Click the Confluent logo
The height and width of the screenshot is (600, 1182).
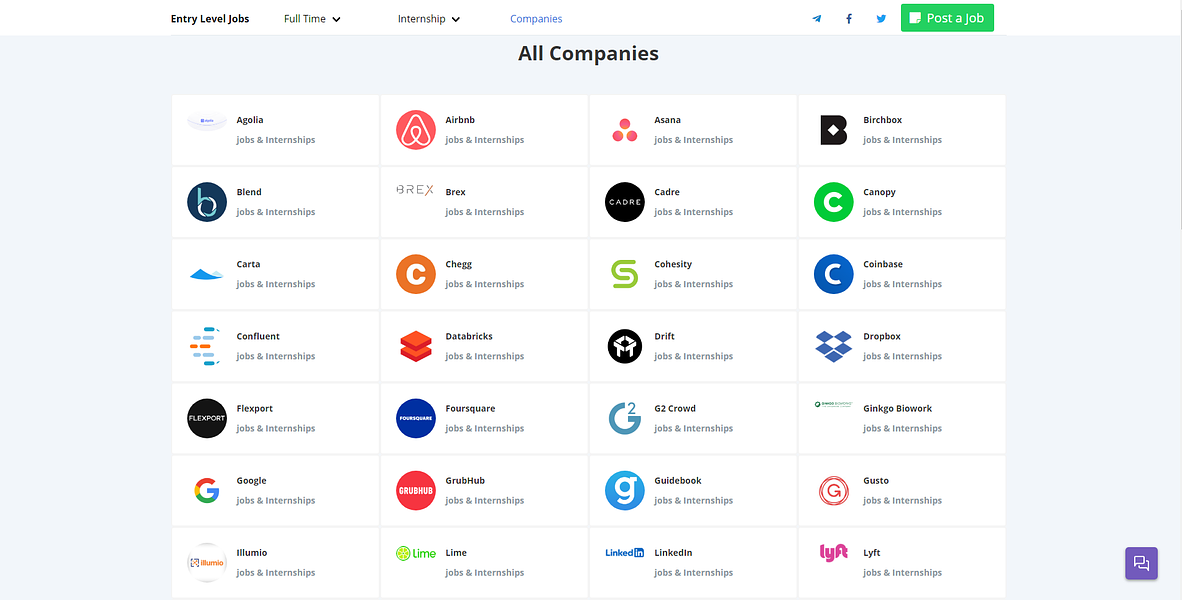click(205, 347)
